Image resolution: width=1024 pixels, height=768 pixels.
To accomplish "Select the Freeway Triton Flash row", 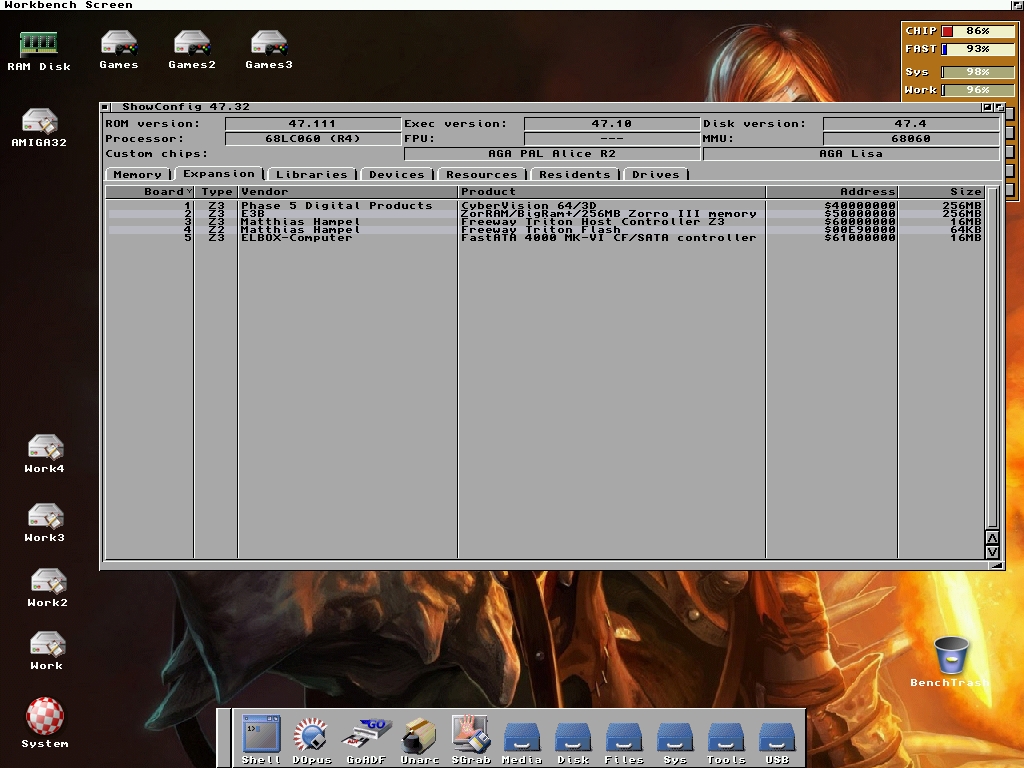I will click(545, 229).
